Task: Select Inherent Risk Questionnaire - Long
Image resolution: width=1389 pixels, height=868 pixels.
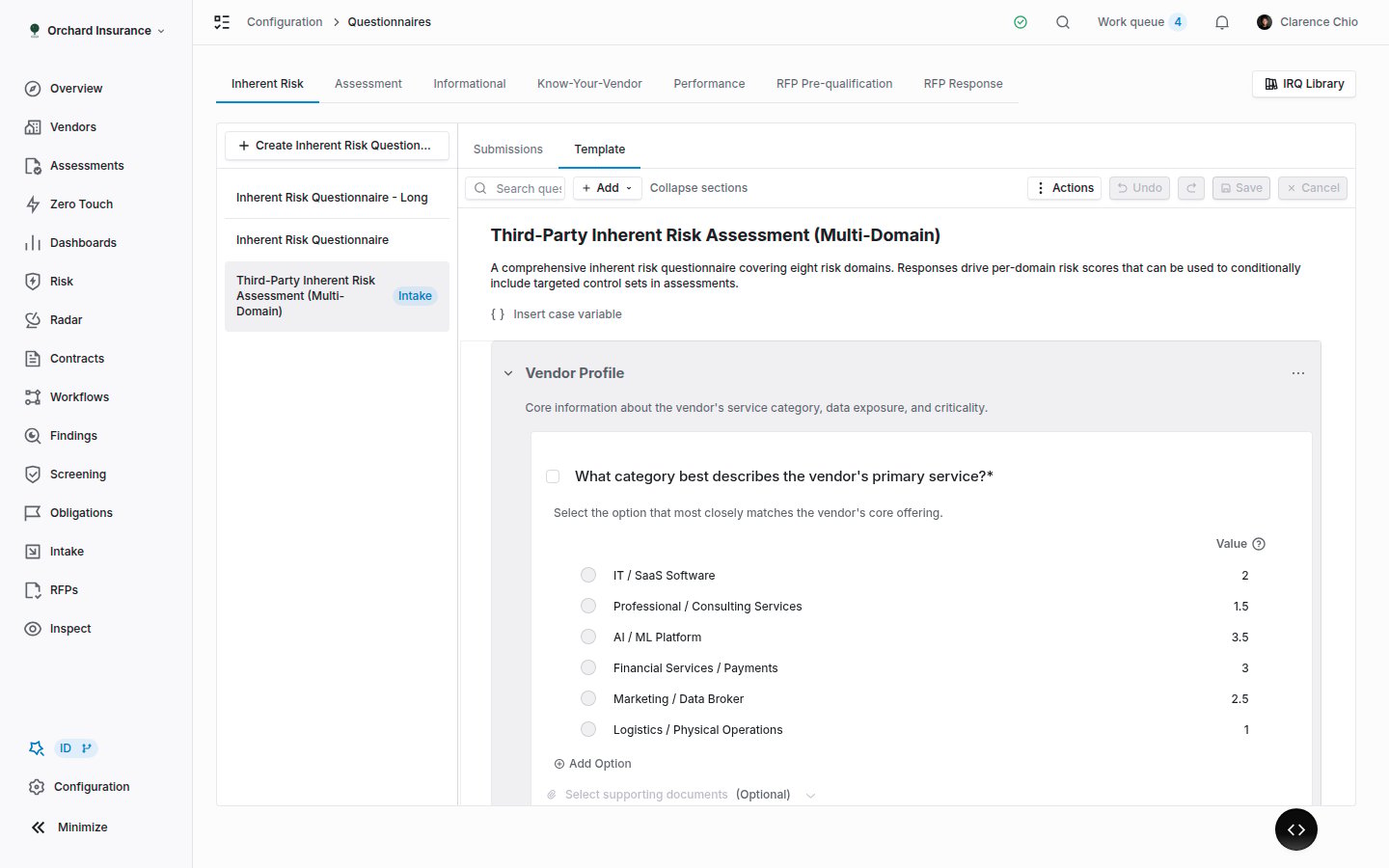Action: [x=337, y=198]
